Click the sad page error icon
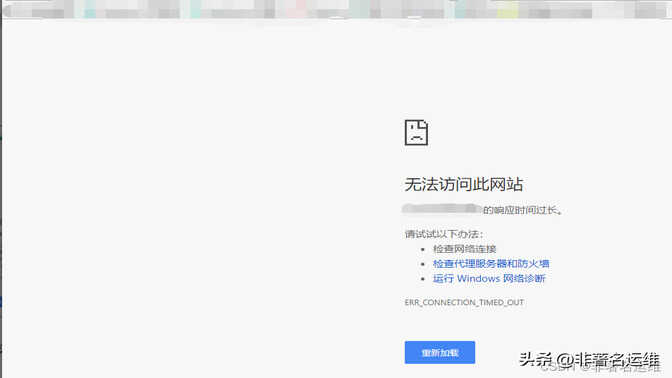 pos(416,132)
